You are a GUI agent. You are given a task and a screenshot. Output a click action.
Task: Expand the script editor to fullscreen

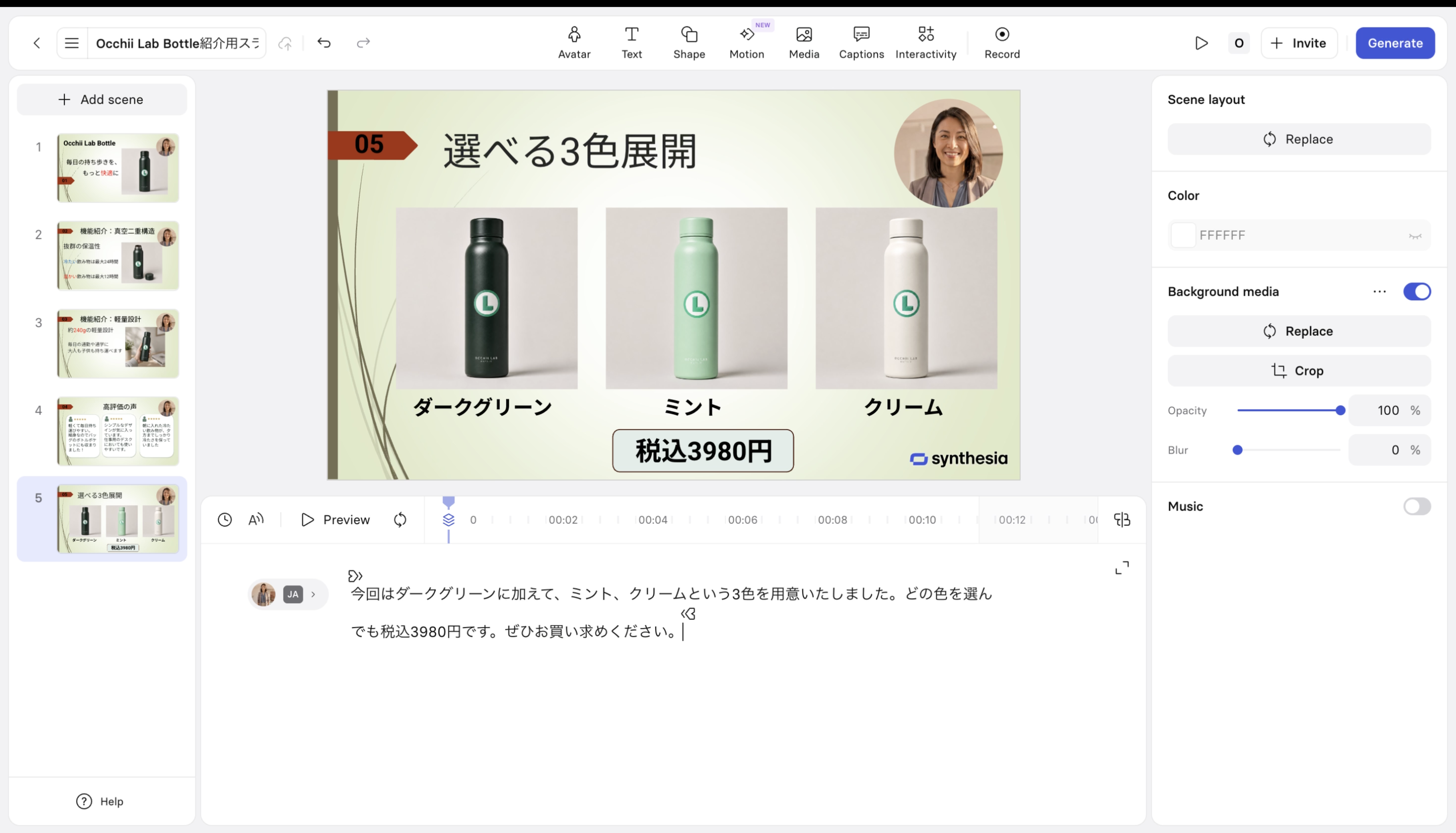[1122, 568]
